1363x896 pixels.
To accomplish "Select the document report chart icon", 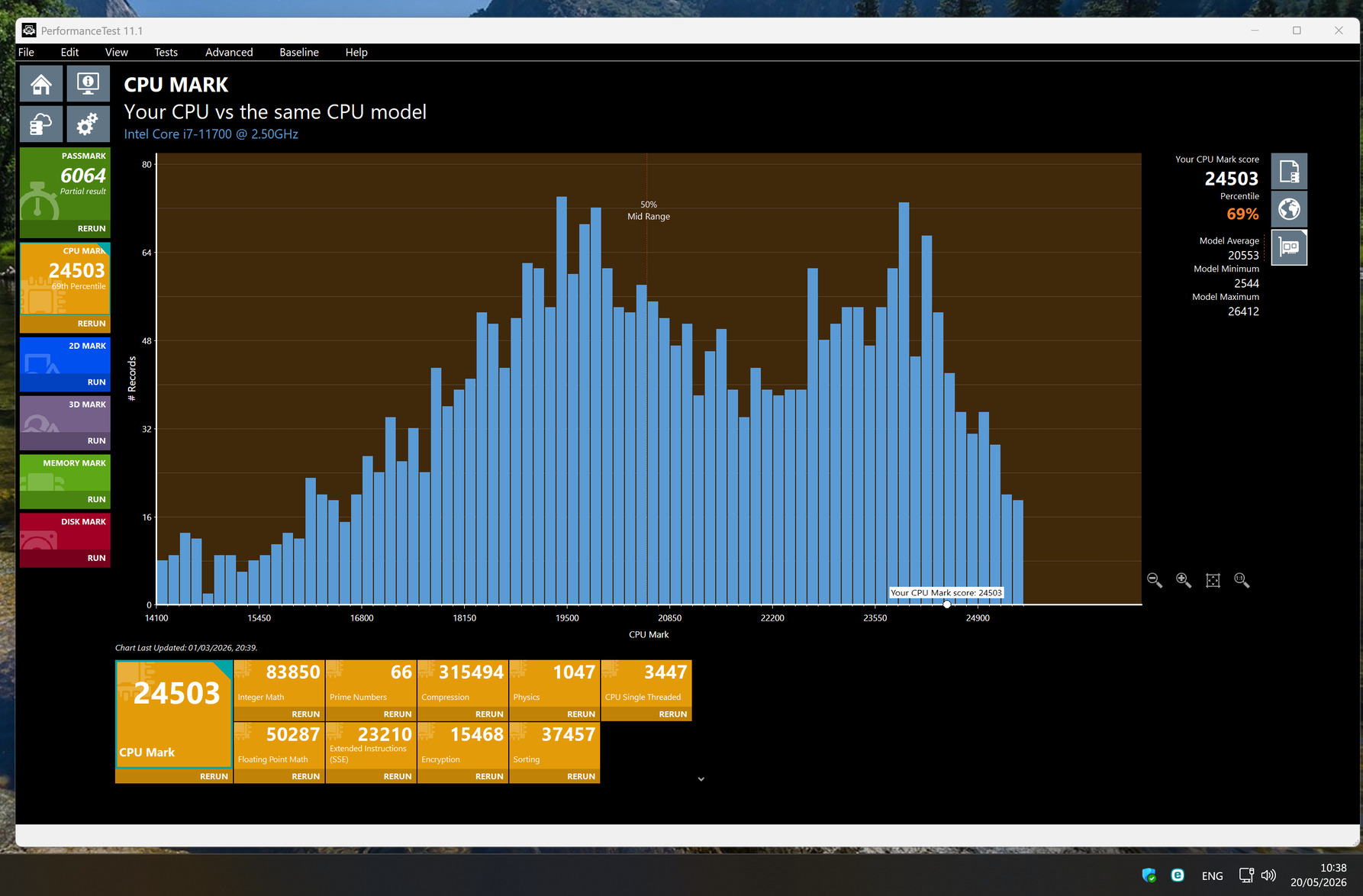I will coord(1289,172).
